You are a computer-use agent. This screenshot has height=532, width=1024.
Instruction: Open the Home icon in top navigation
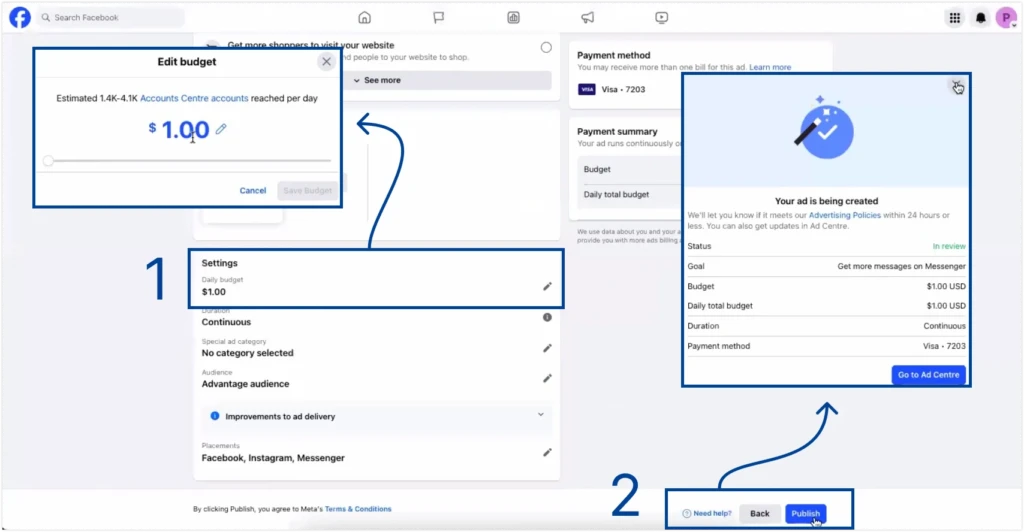[x=364, y=18]
